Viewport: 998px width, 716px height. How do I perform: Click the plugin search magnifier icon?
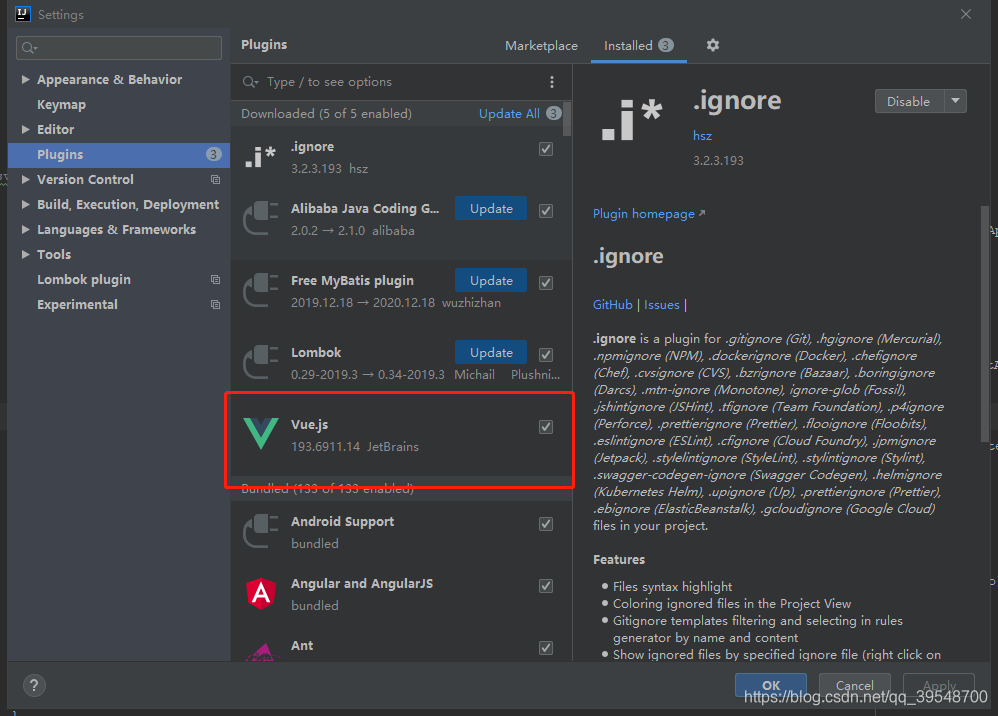[x=251, y=82]
